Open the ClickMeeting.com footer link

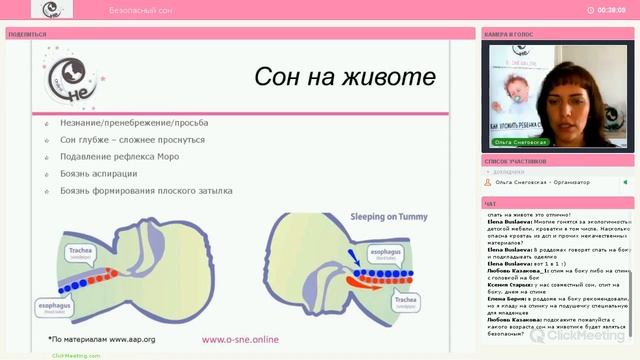76,356
